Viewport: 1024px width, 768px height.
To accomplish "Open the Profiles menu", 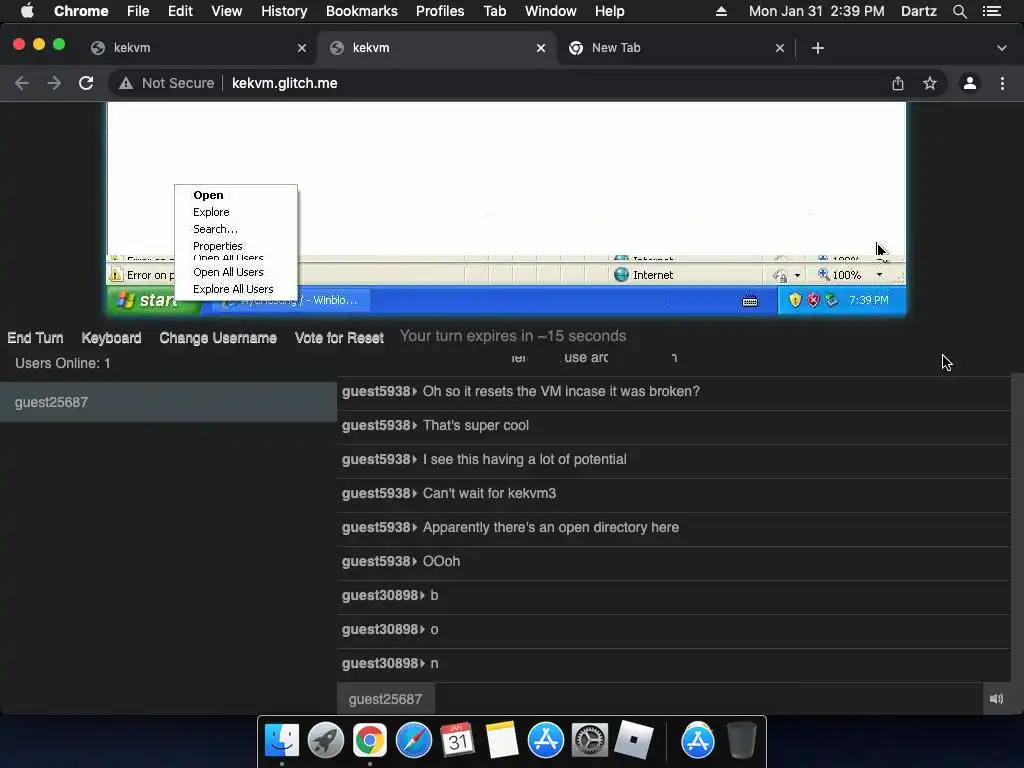I will 440,11.
